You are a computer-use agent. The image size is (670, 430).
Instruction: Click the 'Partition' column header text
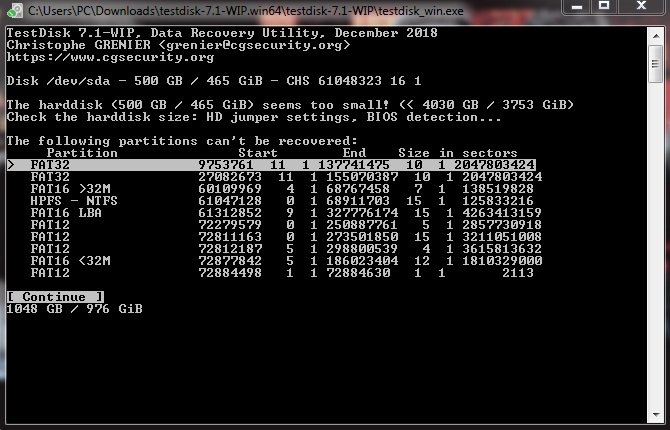(x=82, y=153)
